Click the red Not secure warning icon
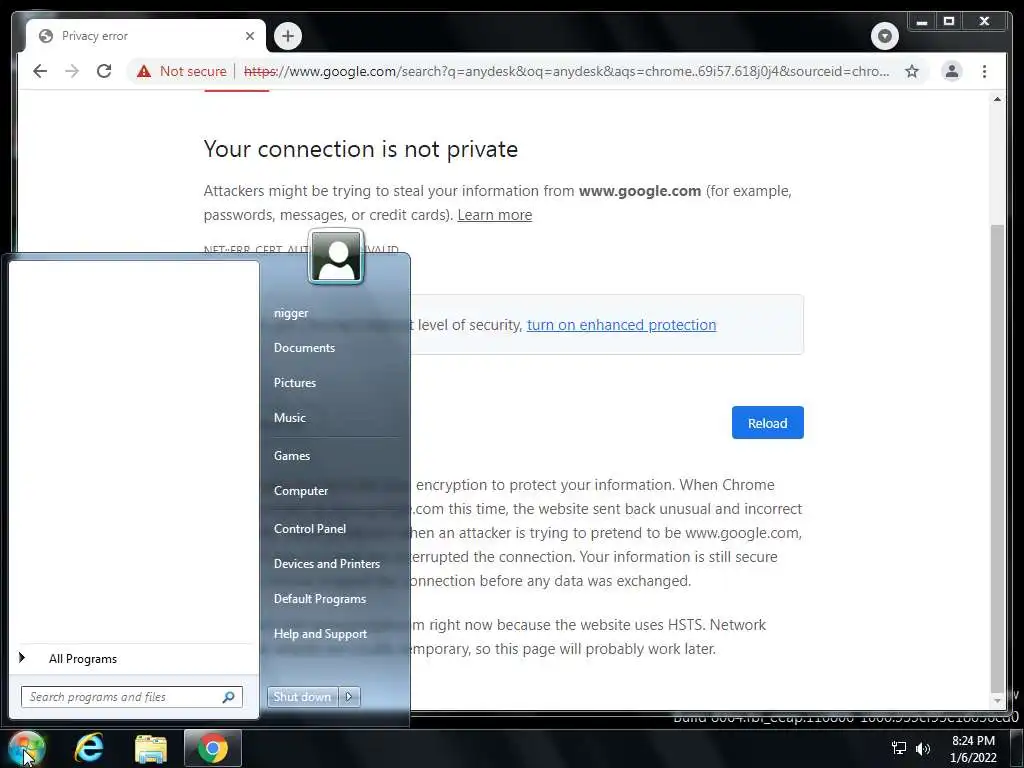This screenshot has height=768, width=1024. (x=144, y=71)
